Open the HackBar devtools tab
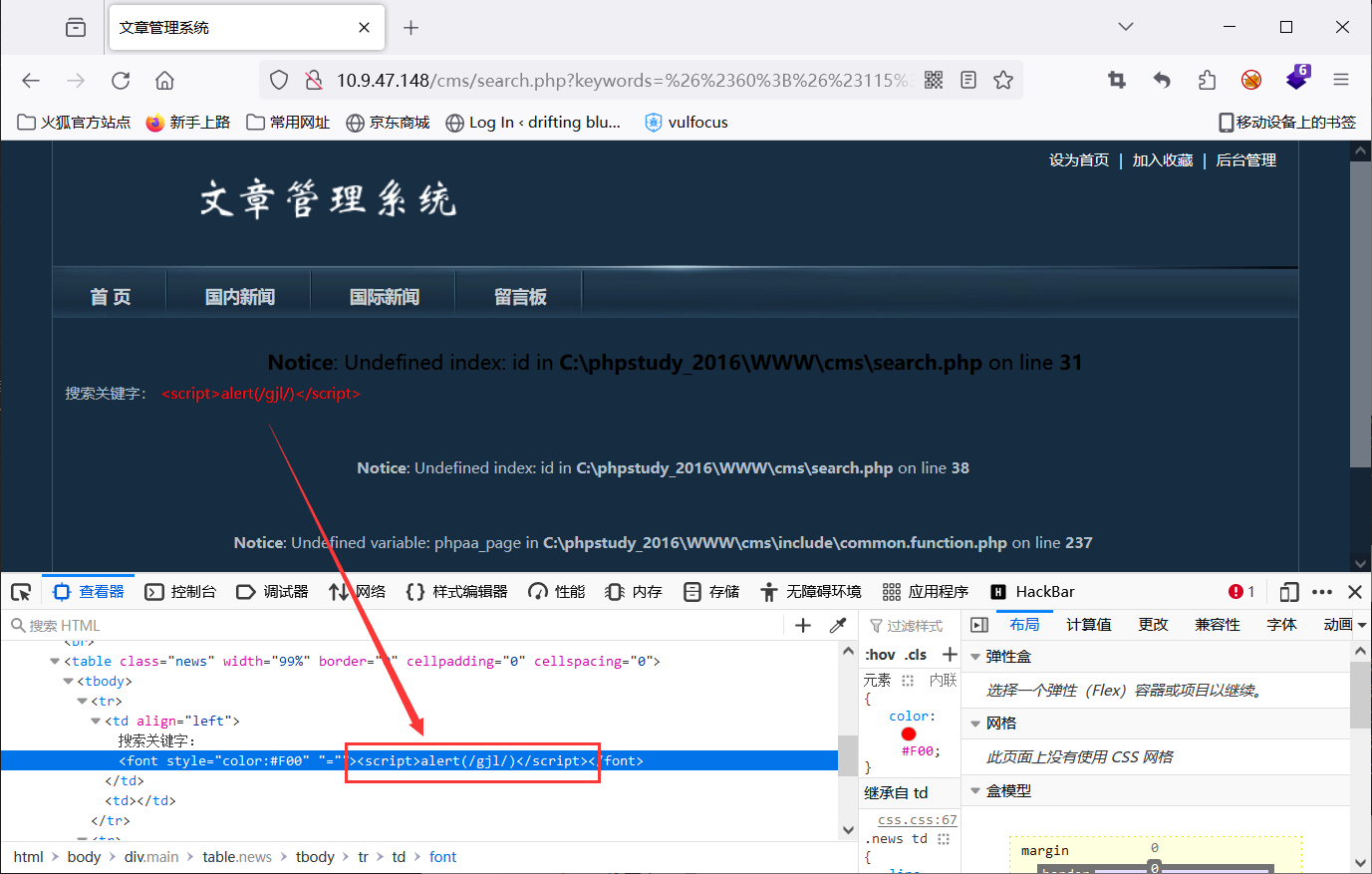Viewport: 1372px width, 874px height. [1032, 592]
